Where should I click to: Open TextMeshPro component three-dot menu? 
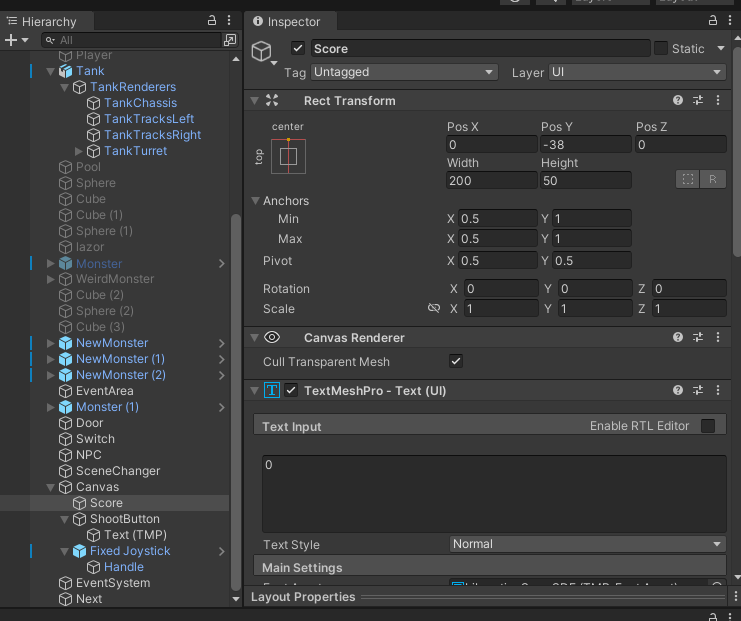point(718,390)
